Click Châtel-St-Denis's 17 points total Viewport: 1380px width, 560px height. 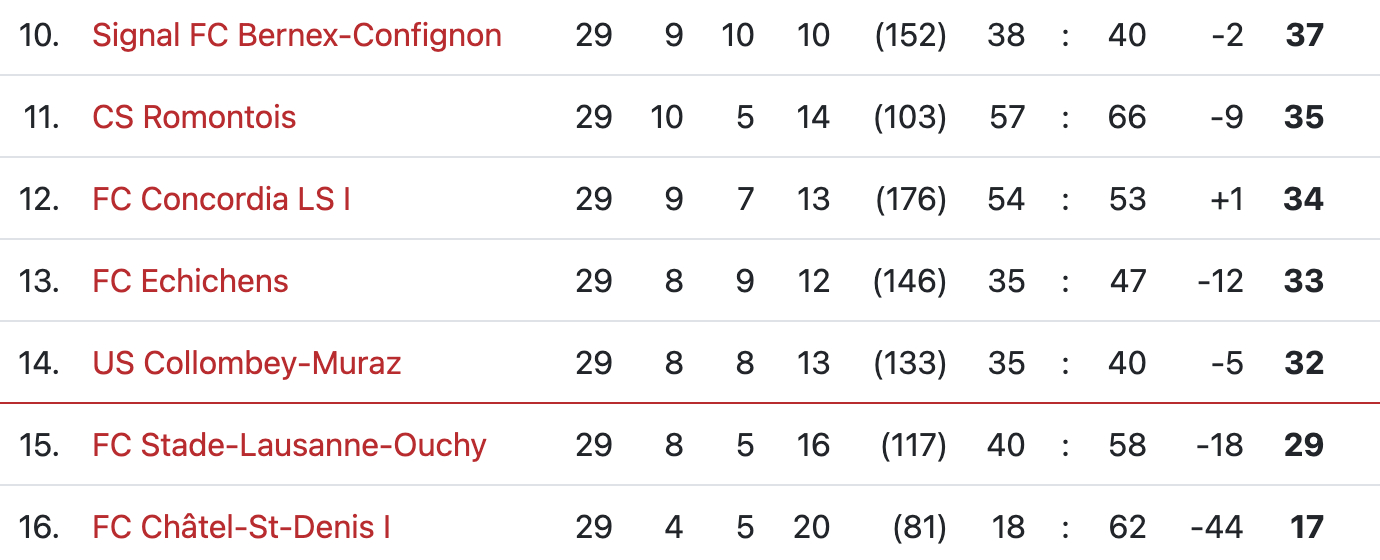click(1306, 527)
